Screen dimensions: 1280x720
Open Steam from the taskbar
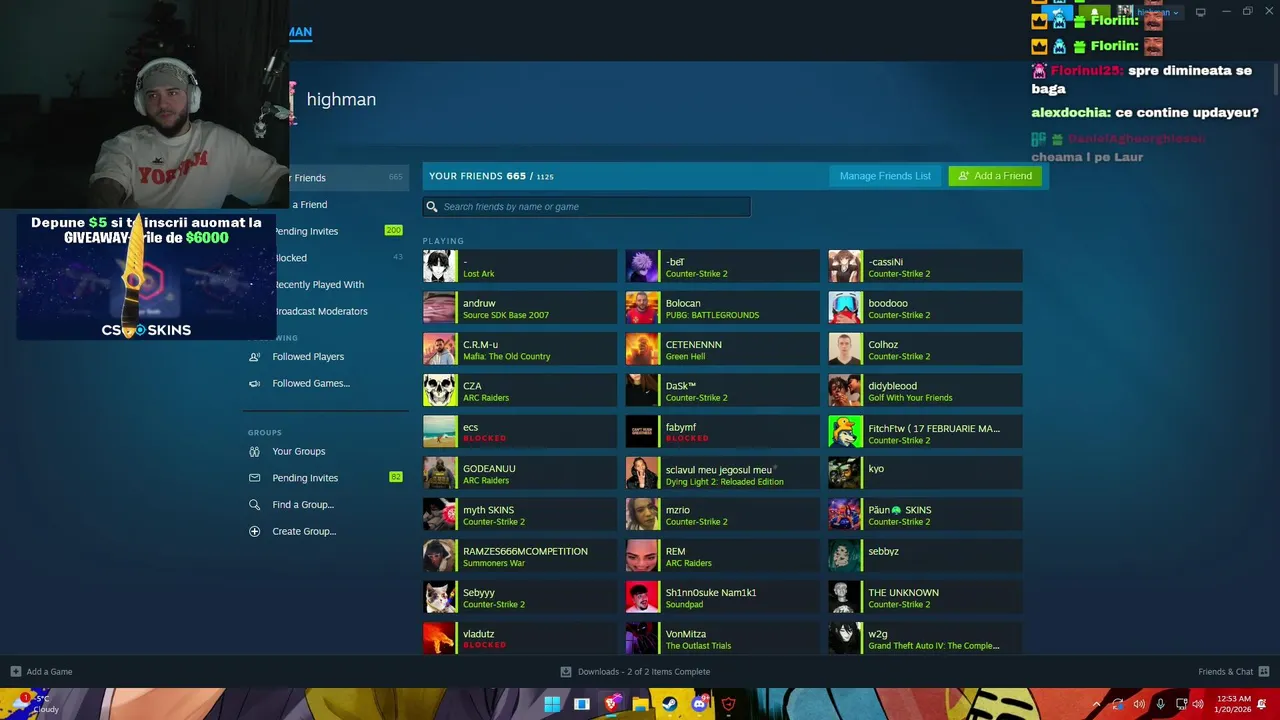click(x=670, y=704)
